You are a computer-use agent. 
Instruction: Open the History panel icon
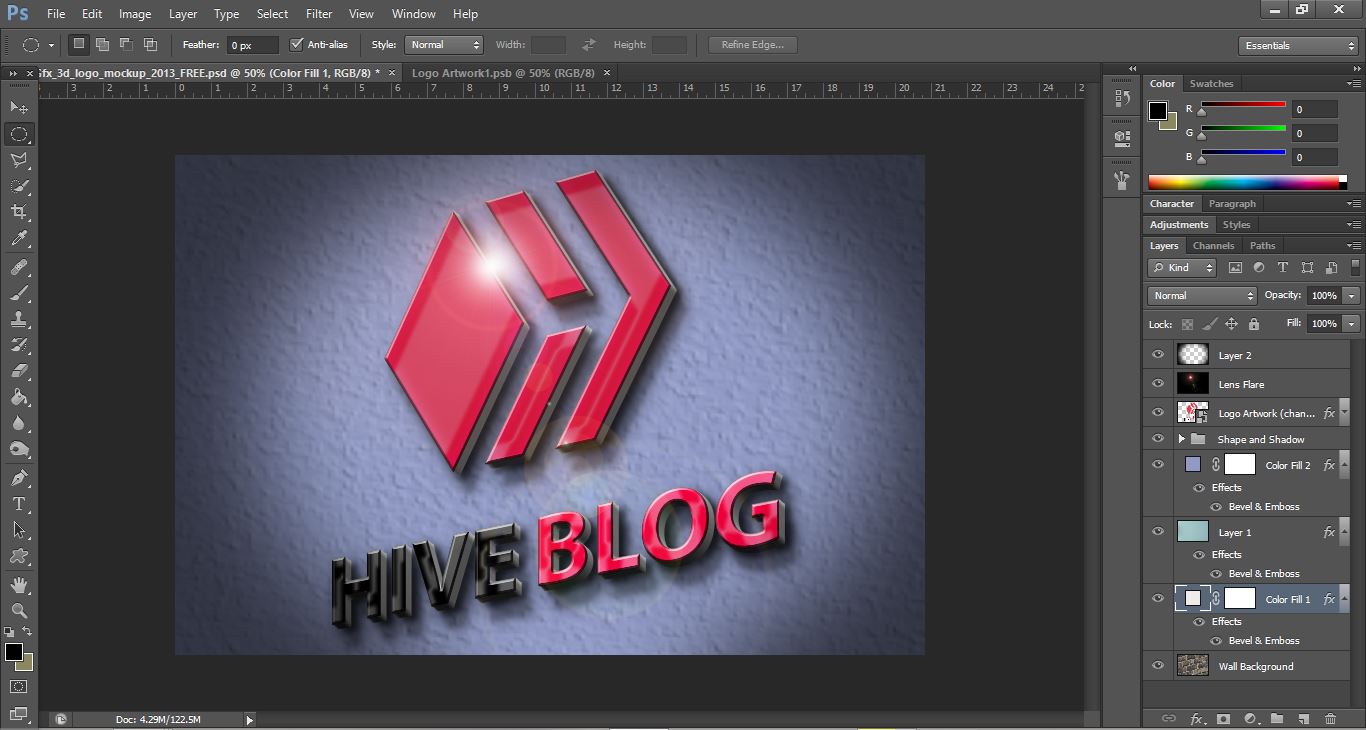point(1122,98)
